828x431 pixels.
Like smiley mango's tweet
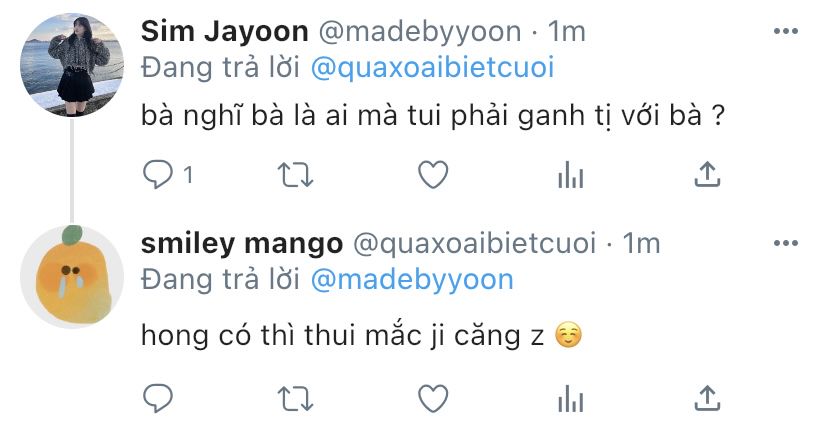(x=433, y=398)
